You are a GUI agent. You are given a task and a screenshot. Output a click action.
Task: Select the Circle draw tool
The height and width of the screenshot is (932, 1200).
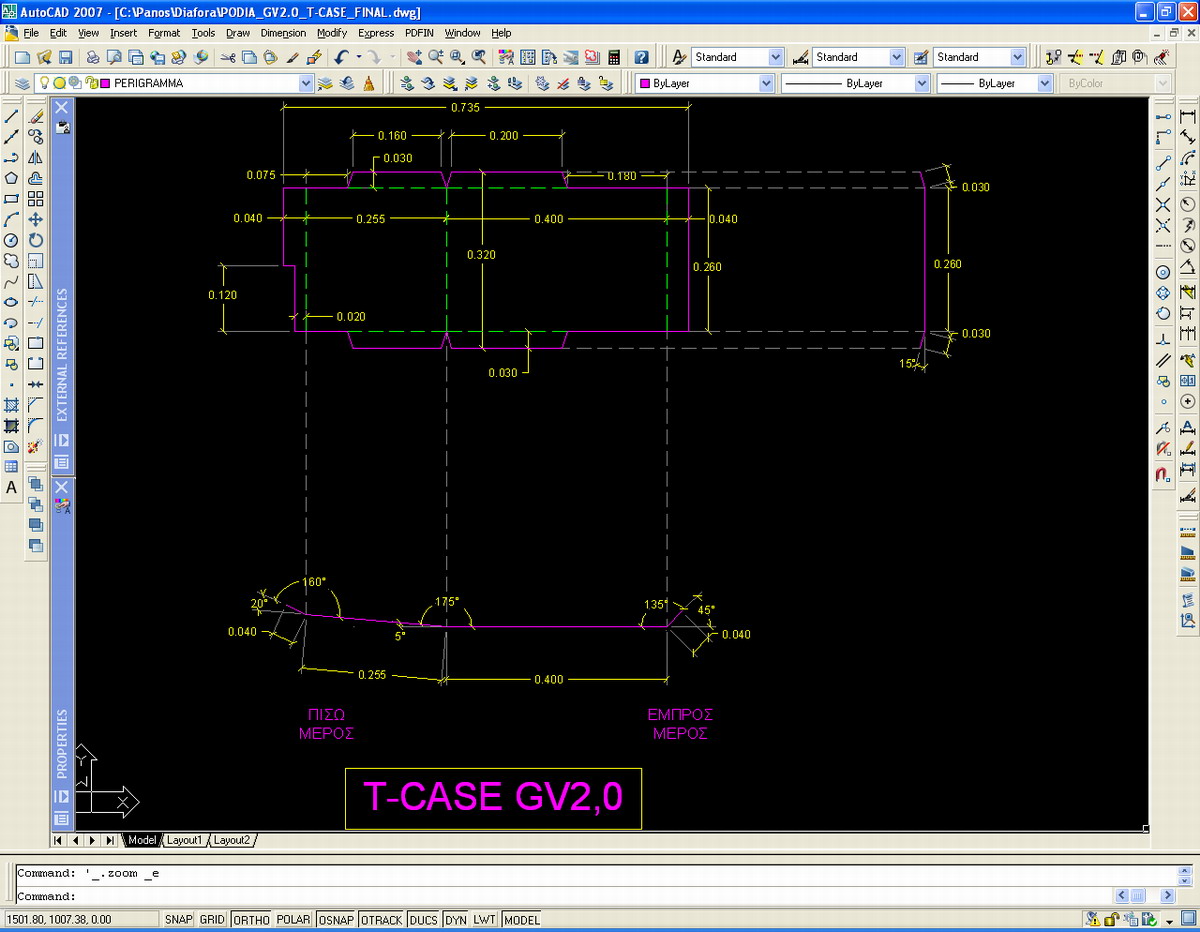(12, 240)
